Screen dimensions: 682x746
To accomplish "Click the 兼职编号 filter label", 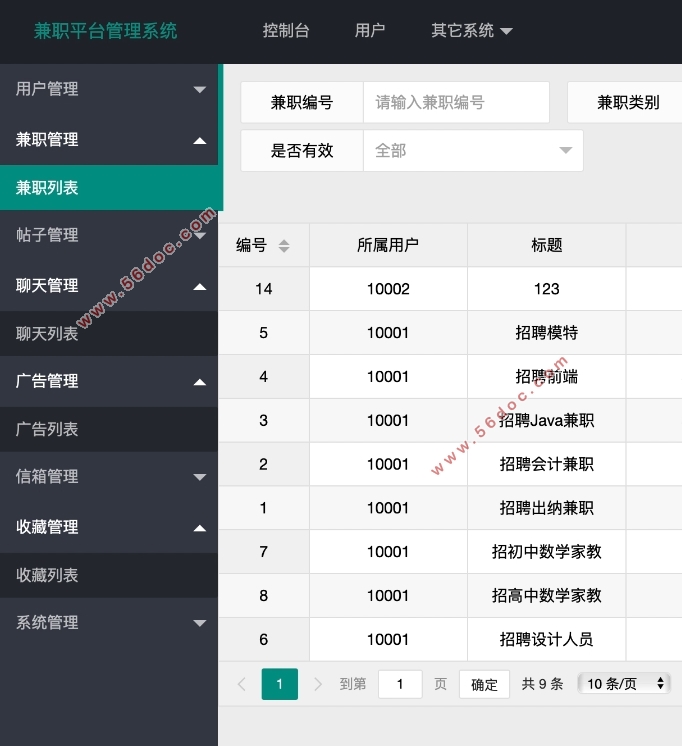I will [x=302, y=102].
